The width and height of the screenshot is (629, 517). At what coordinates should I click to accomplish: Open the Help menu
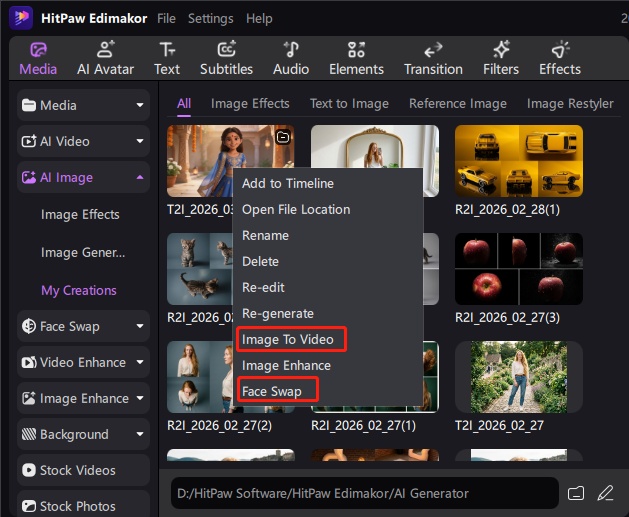click(259, 18)
